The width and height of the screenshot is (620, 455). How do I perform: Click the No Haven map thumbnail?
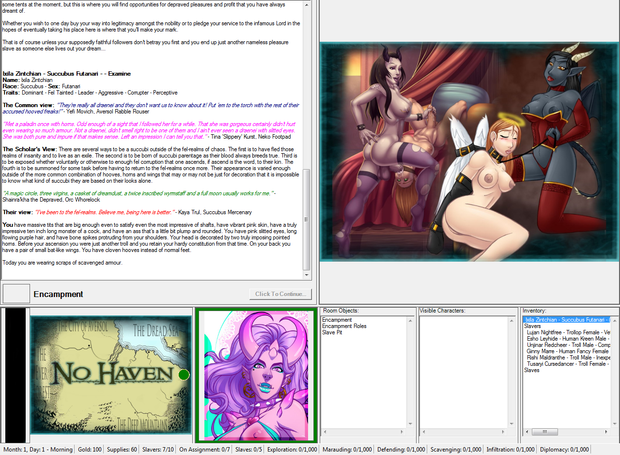click(x=111, y=374)
